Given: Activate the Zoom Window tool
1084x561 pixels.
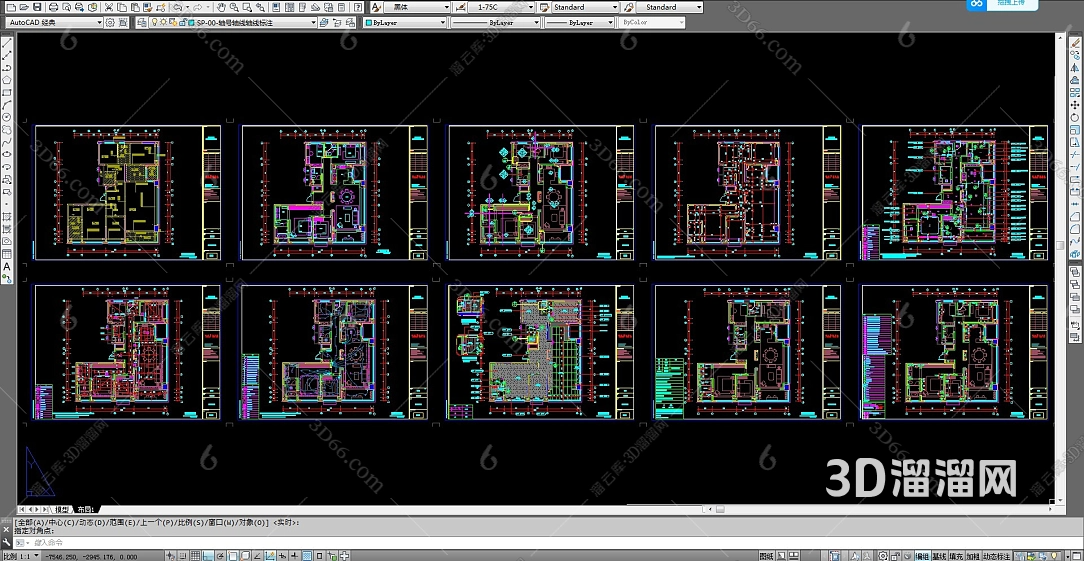Looking at the screenshot, I should (247, 7).
